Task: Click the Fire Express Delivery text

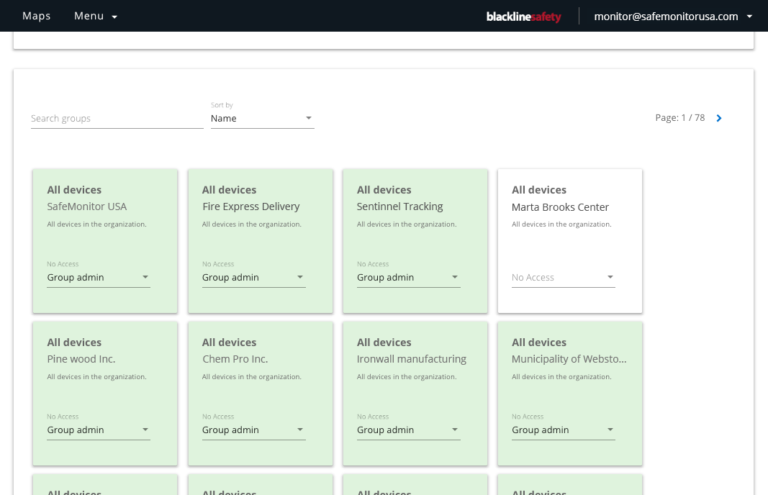Action: [251, 207]
